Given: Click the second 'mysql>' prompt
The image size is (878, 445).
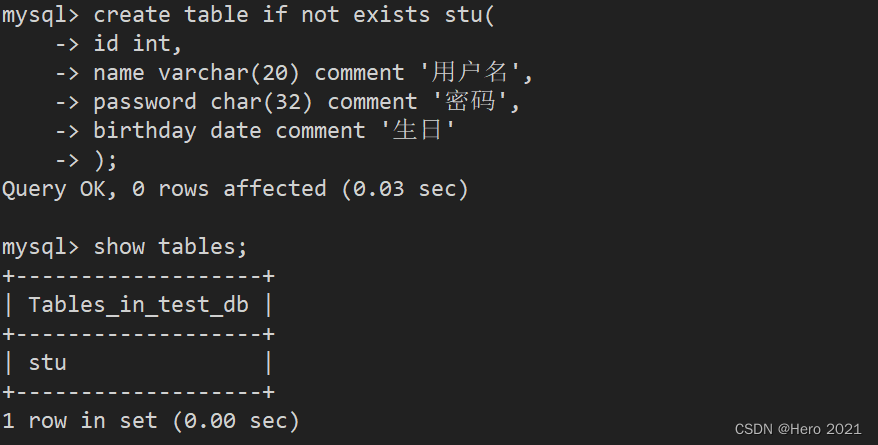Looking at the screenshot, I should (41, 247).
